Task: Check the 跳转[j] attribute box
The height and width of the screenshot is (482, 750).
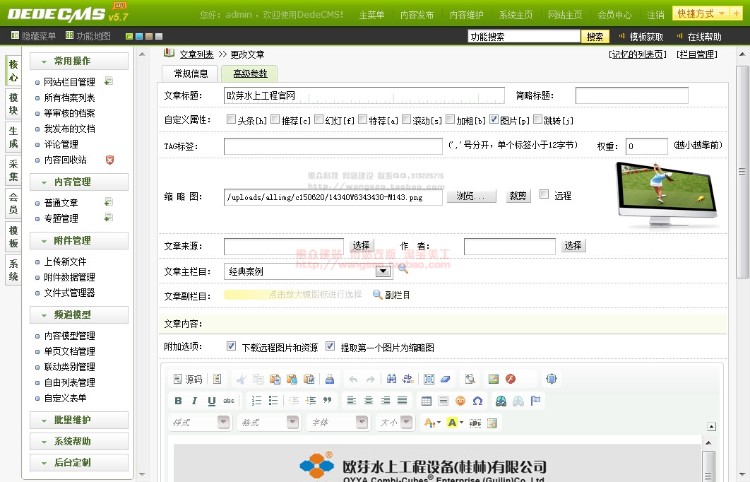Action: click(538, 119)
